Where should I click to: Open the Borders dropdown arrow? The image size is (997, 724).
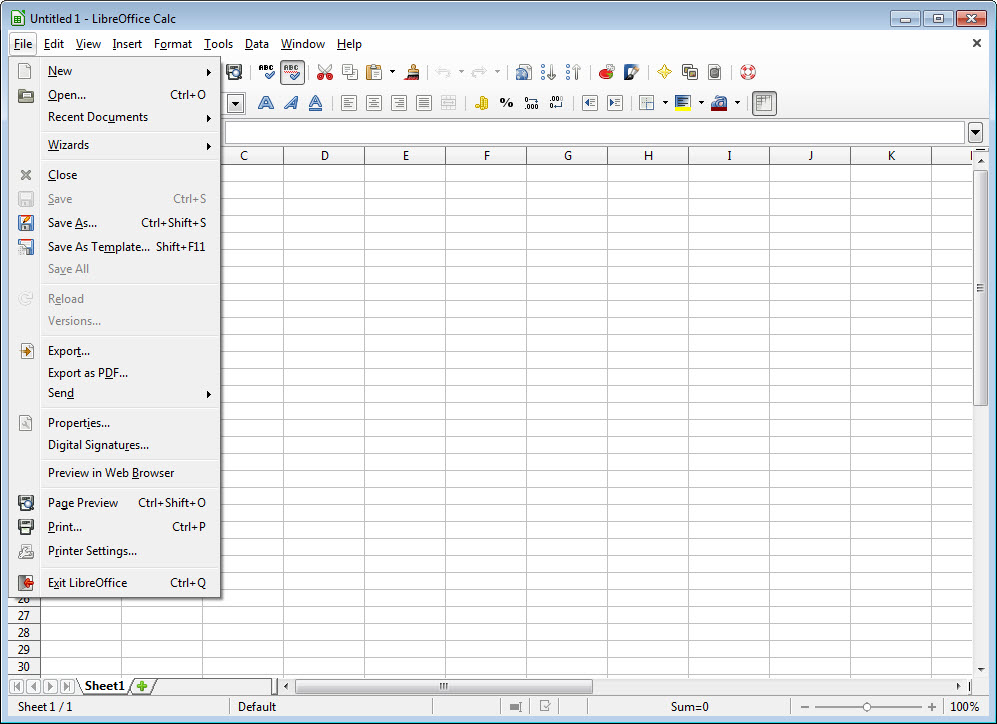[x=665, y=103]
